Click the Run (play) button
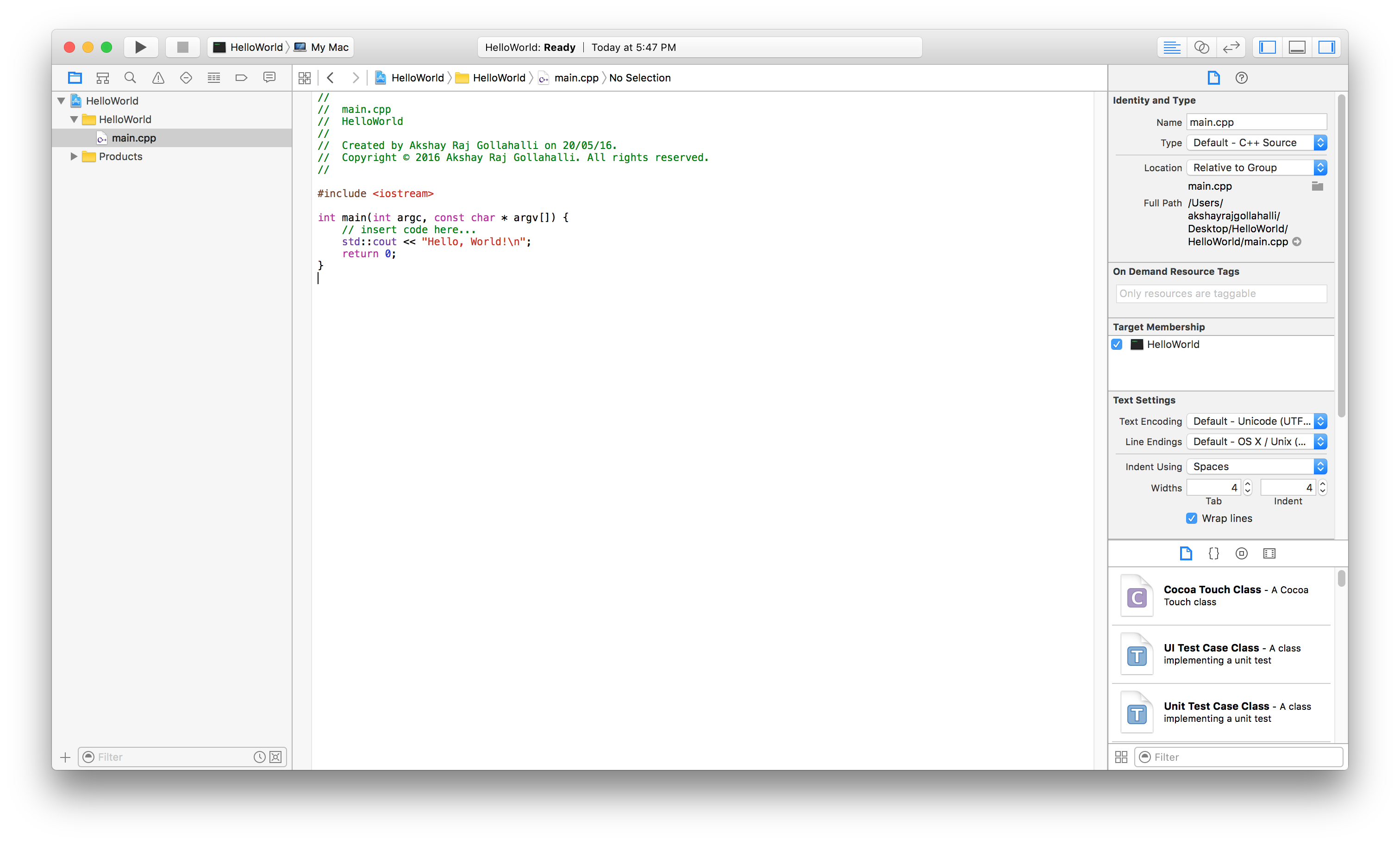The height and width of the screenshot is (844, 1400). [x=140, y=47]
